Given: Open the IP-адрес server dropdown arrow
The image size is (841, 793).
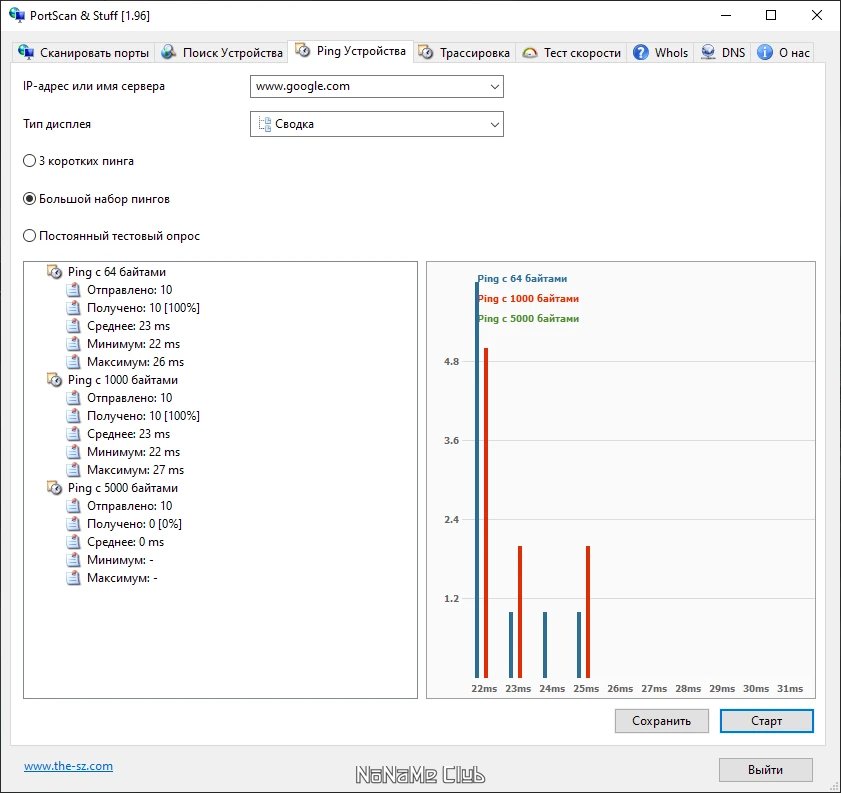Looking at the screenshot, I should pyautogui.click(x=495, y=86).
